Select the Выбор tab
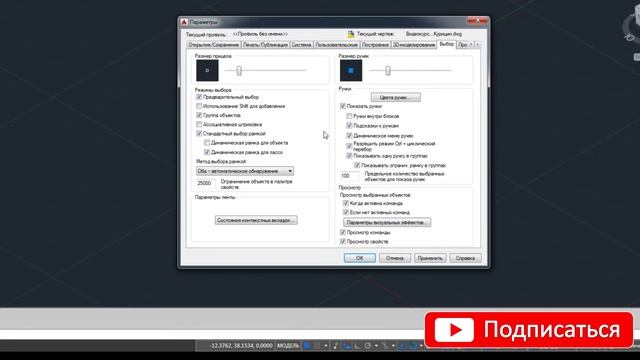This screenshot has height=360, width=640. 447,44
